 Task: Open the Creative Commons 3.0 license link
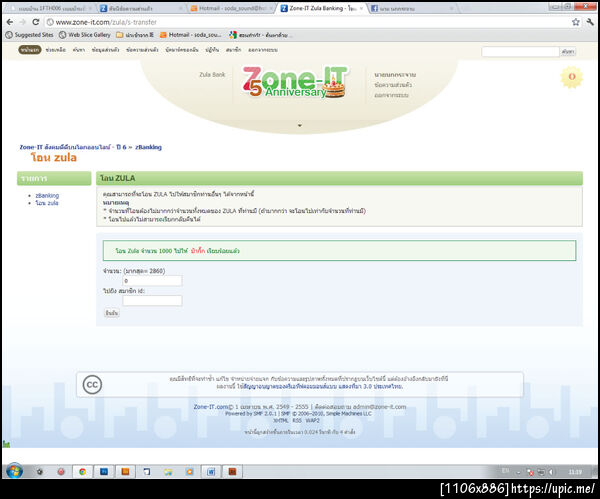point(323,386)
